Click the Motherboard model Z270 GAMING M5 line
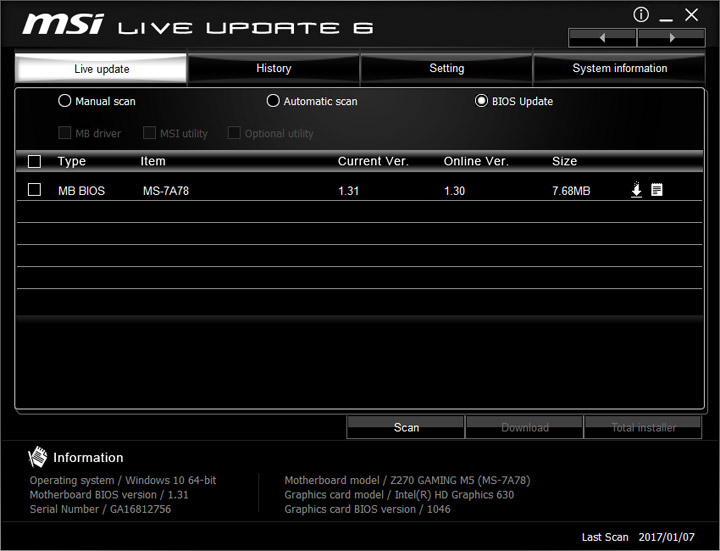The height and width of the screenshot is (551, 720). tap(407, 480)
